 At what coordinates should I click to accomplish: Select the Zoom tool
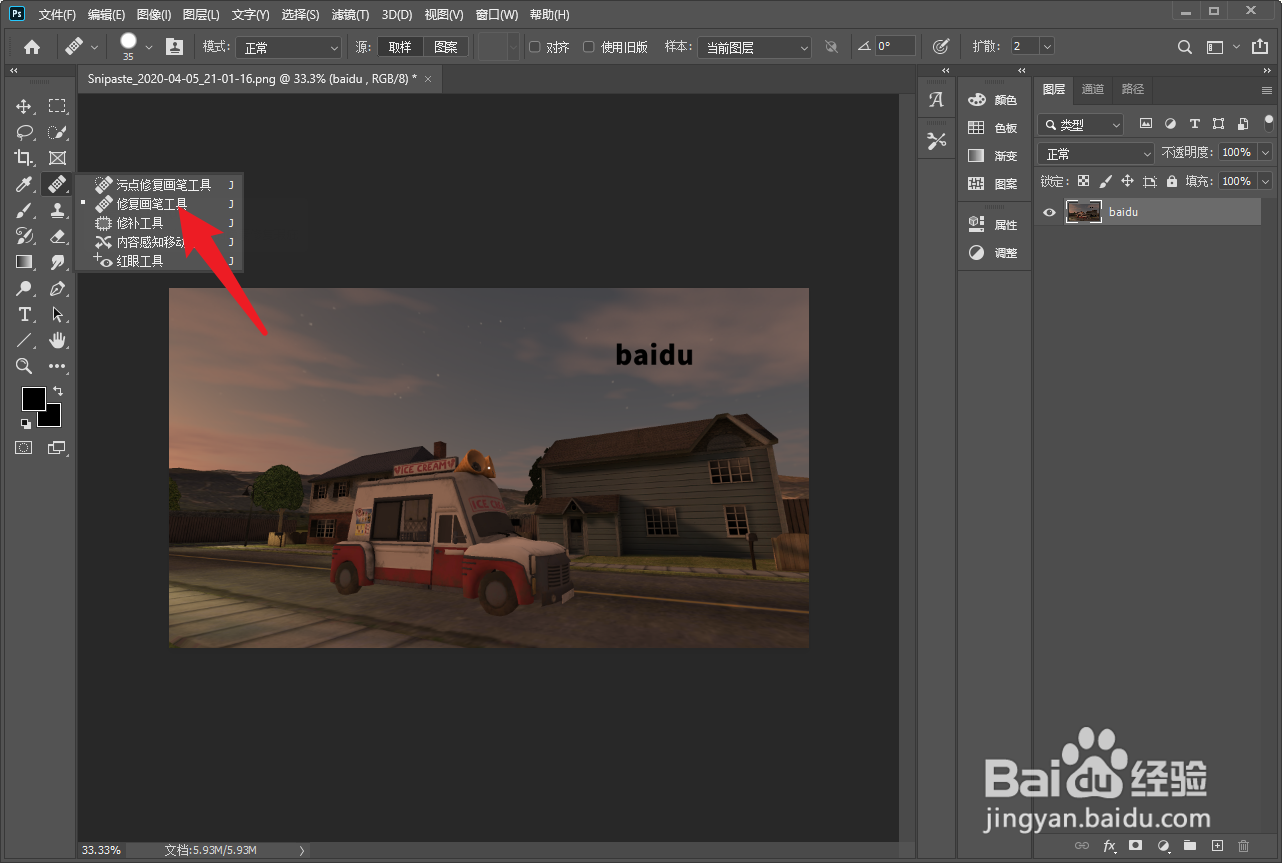point(24,366)
